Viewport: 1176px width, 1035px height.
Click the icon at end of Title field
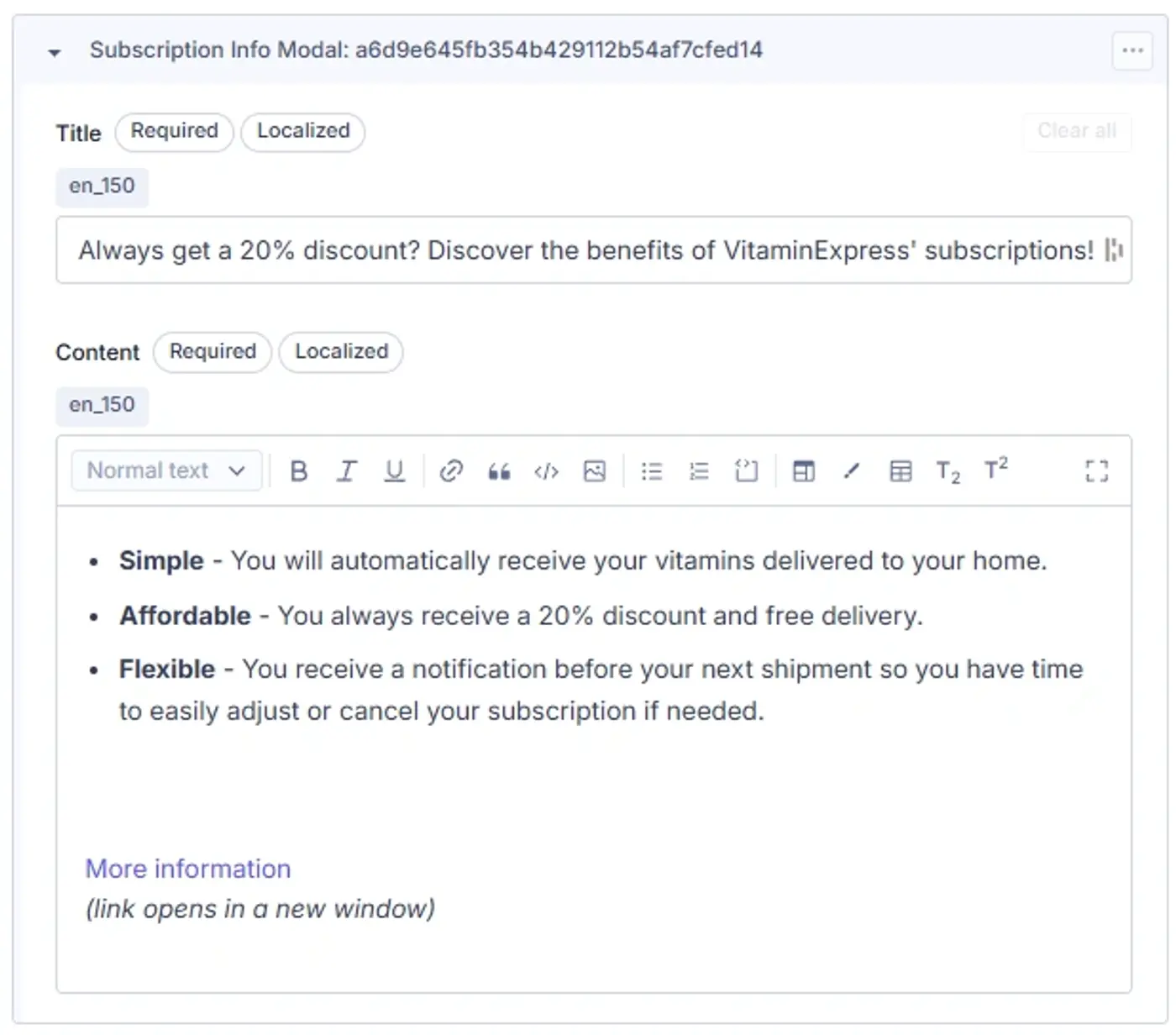(x=1114, y=250)
